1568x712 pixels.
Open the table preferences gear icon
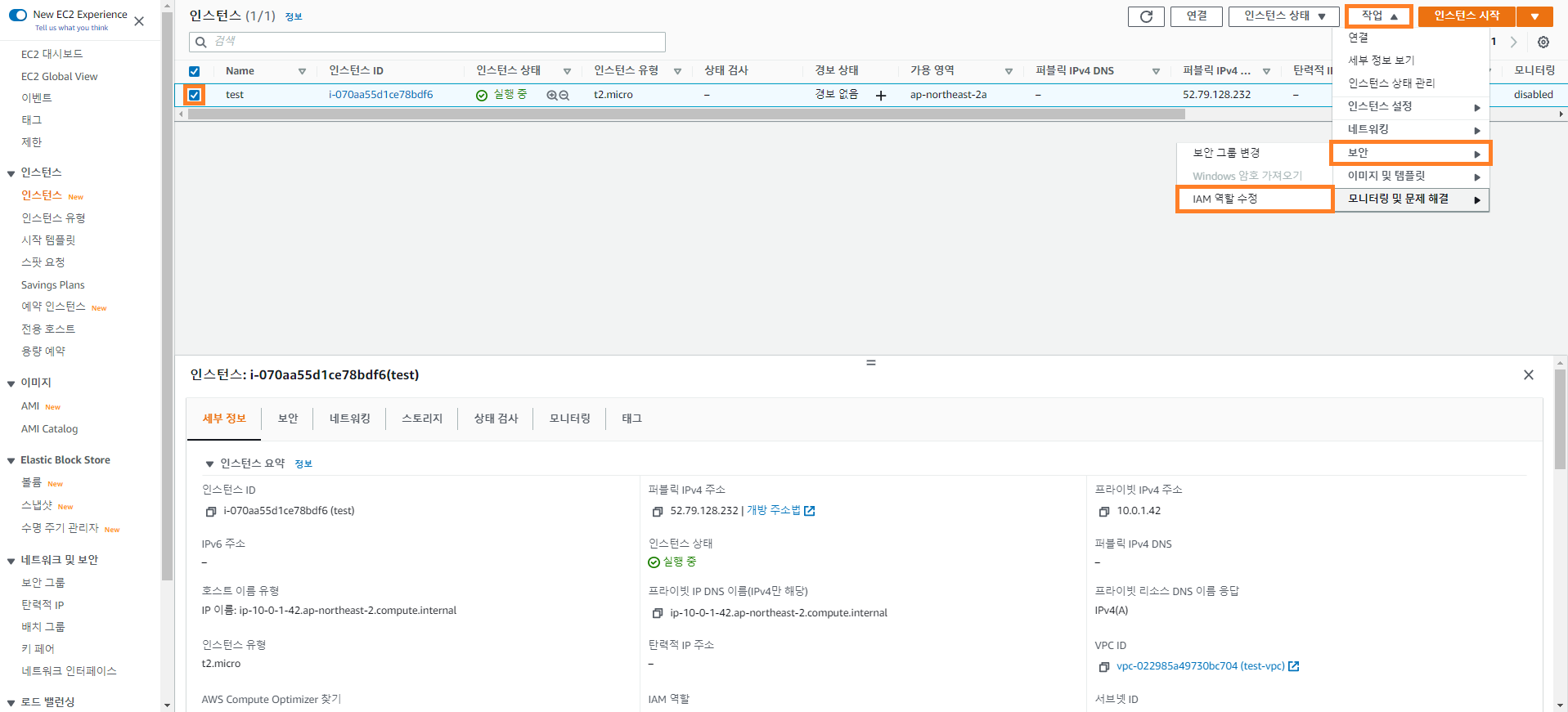tap(1543, 43)
